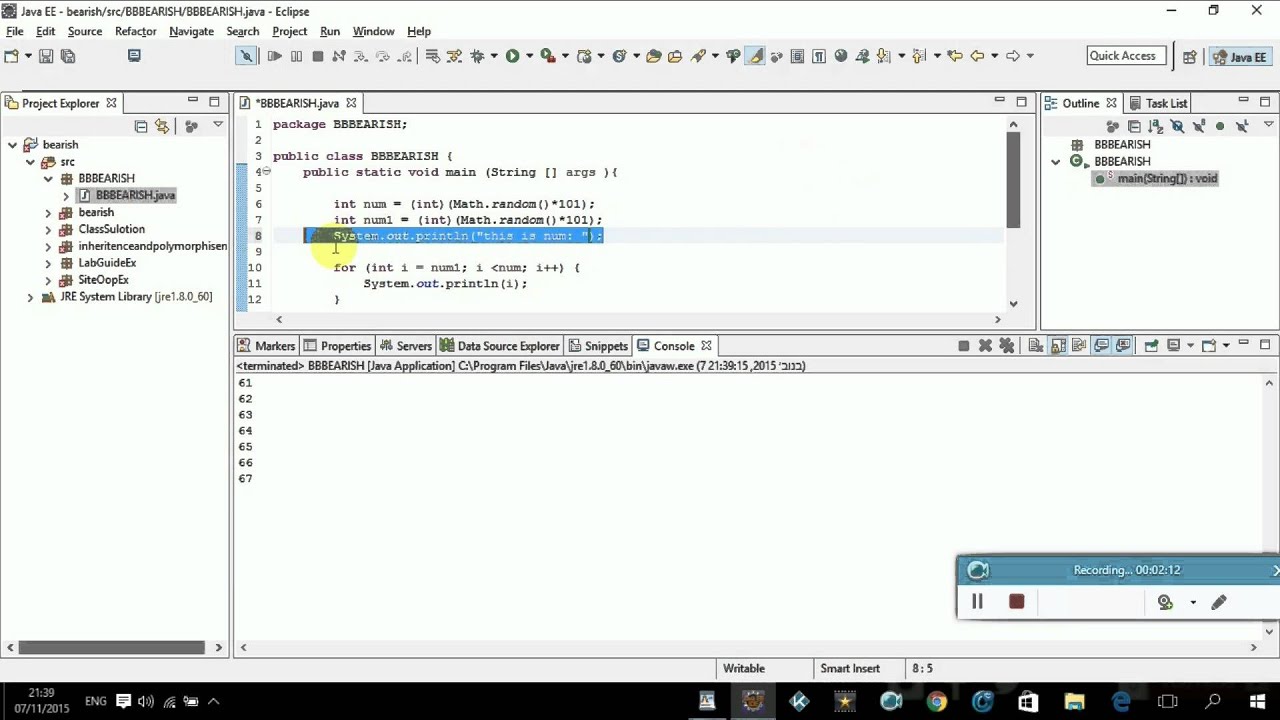Toggle Block Selection Mode icon
The height and width of the screenshot is (720, 1280).
click(x=797, y=56)
